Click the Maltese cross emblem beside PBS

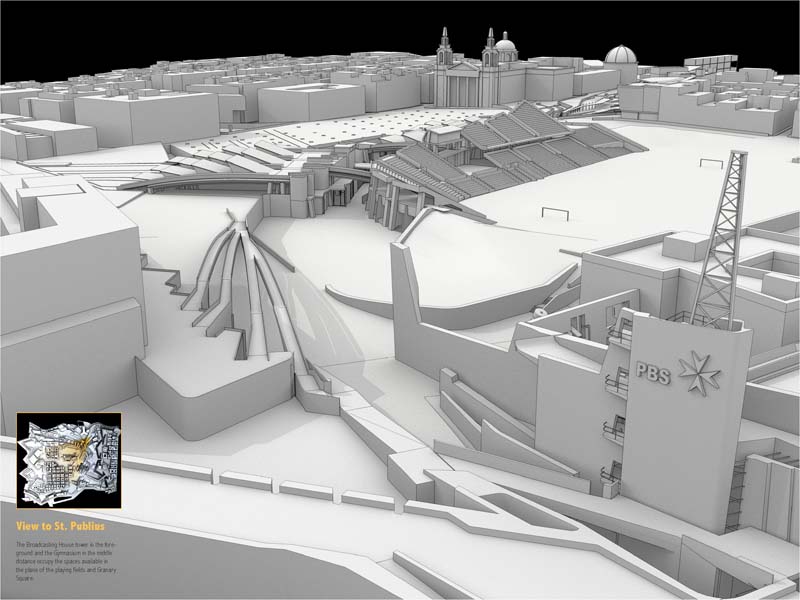point(699,371)
